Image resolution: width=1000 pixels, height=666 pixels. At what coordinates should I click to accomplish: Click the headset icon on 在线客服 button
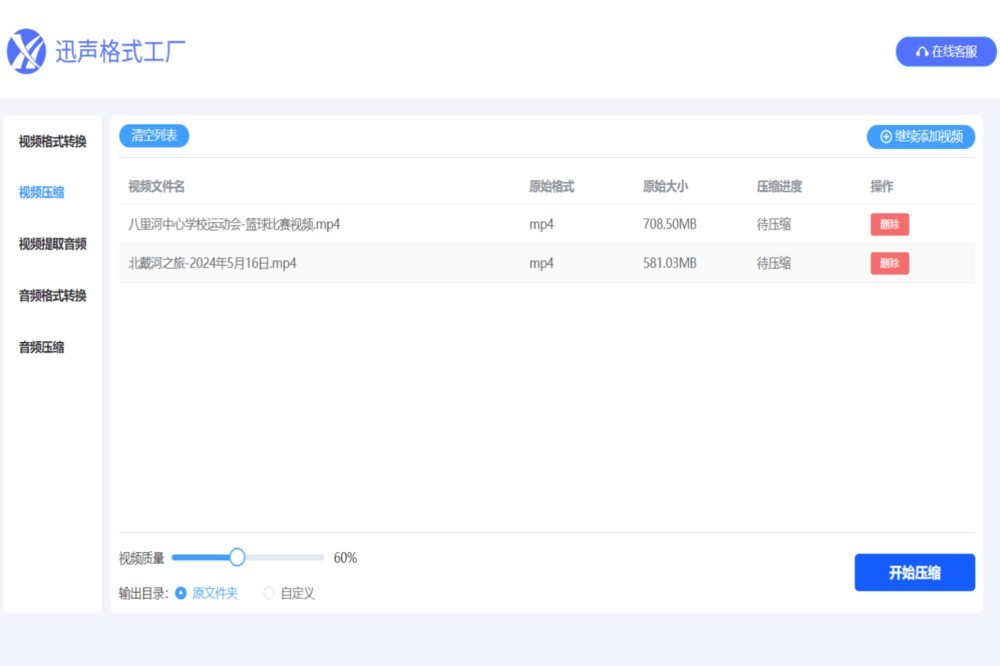click(x=921, y=50)
